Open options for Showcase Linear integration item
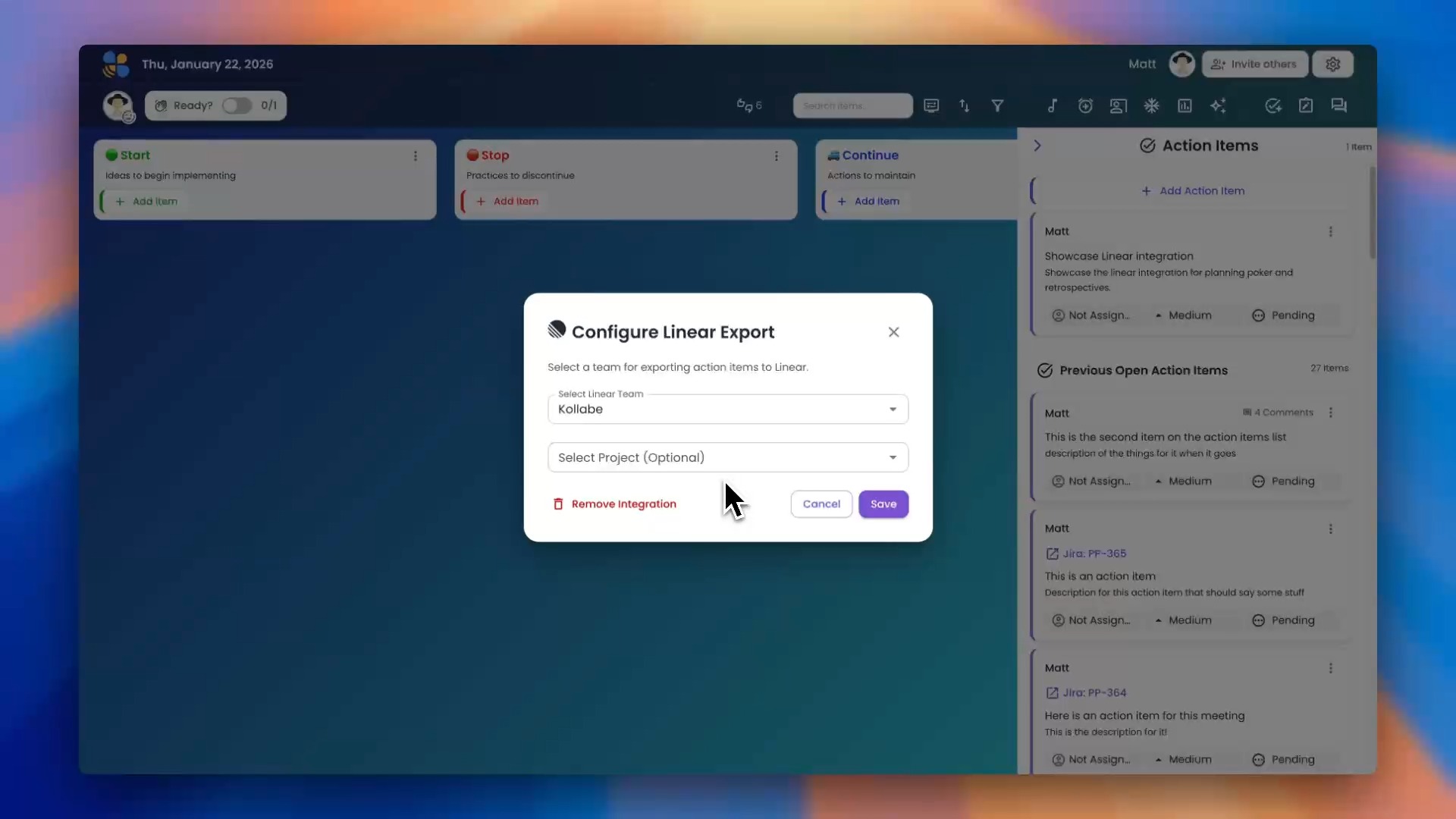This screenshot has height=819, width=1456. [x=1331, y=232]
